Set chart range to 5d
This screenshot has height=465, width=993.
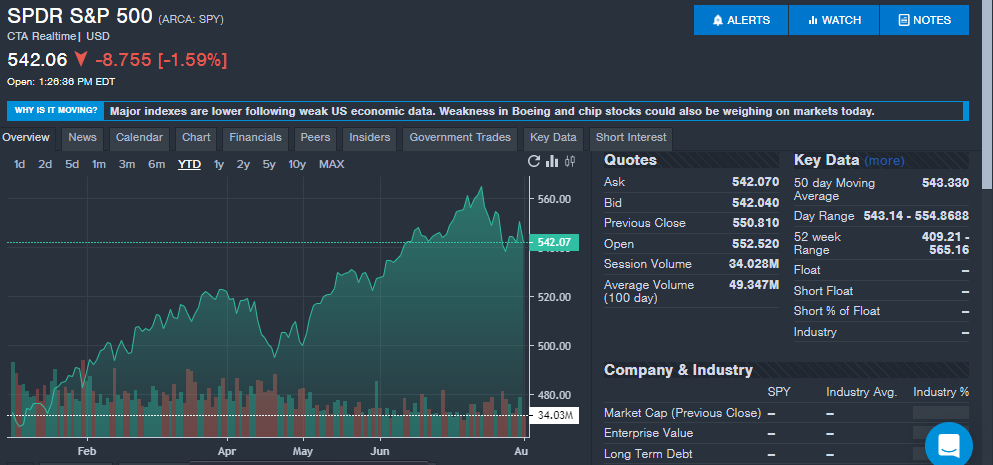click(x=72, y=165)
